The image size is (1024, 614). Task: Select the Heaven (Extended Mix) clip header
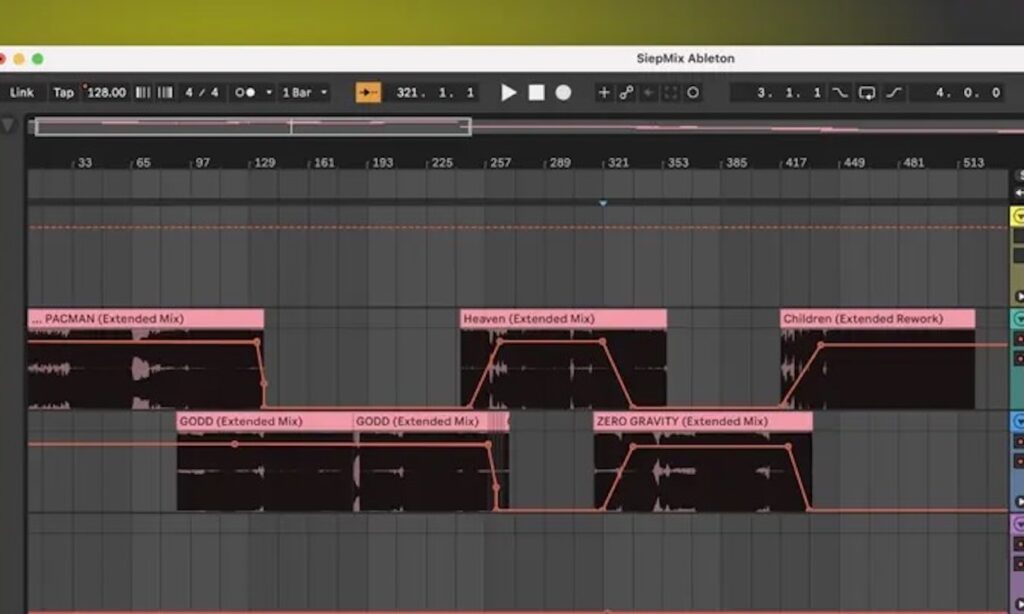pos(564,319)
